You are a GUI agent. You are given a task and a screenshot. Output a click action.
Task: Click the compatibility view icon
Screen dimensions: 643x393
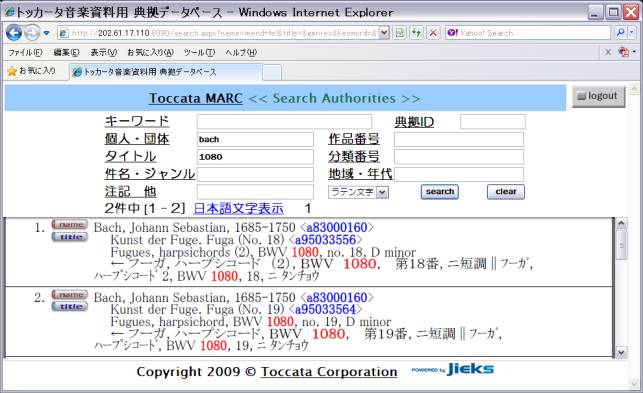coord(399,33)
